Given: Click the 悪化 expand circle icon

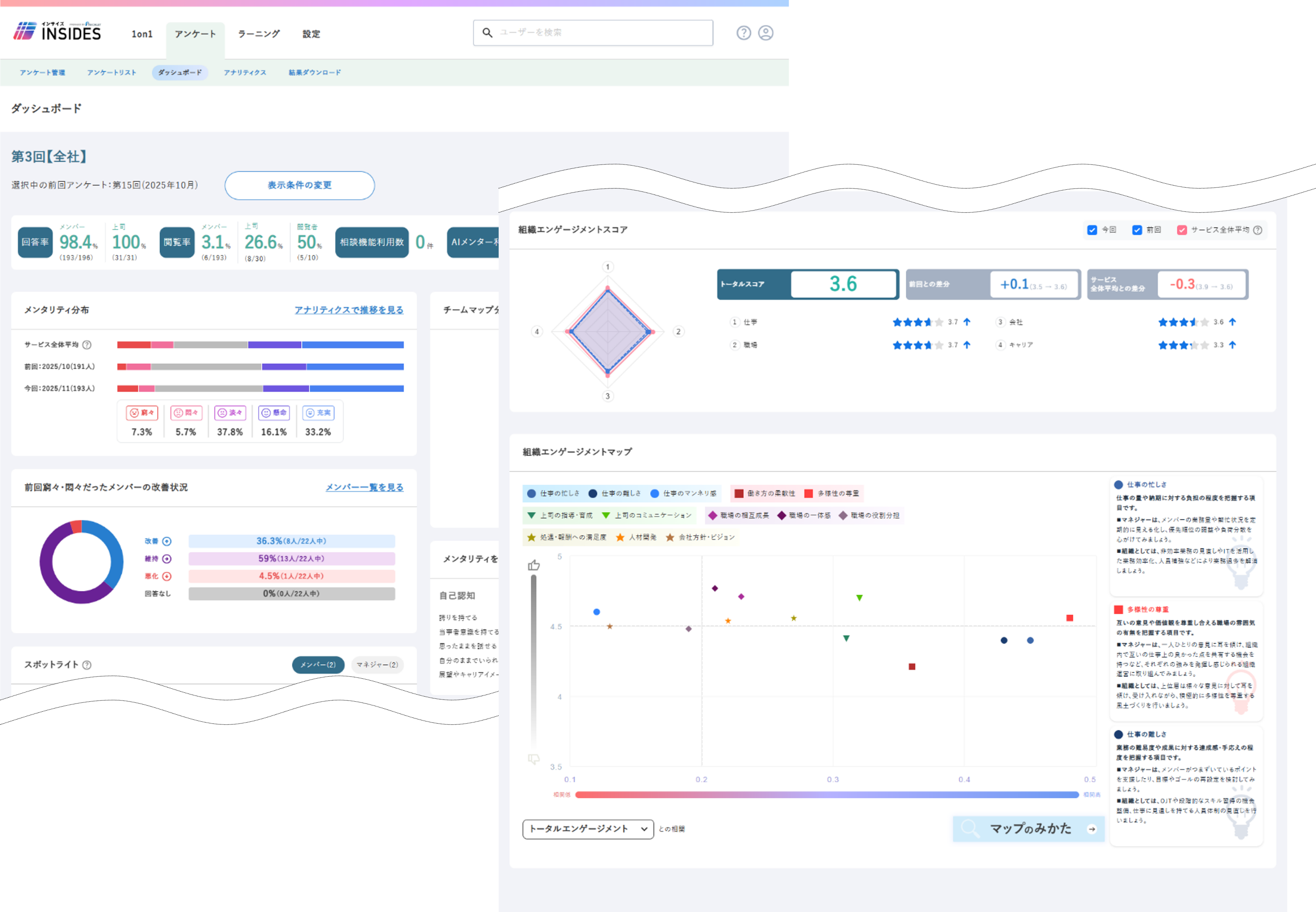Looking at the screenshot, I should (167, 576).
